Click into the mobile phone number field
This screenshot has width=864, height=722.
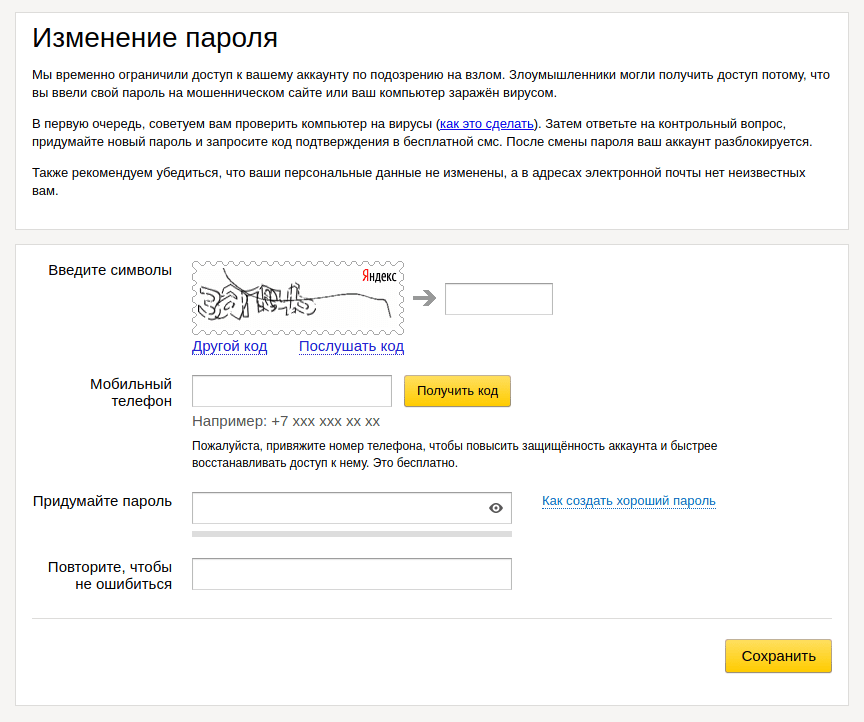click(x=291, y=391)
